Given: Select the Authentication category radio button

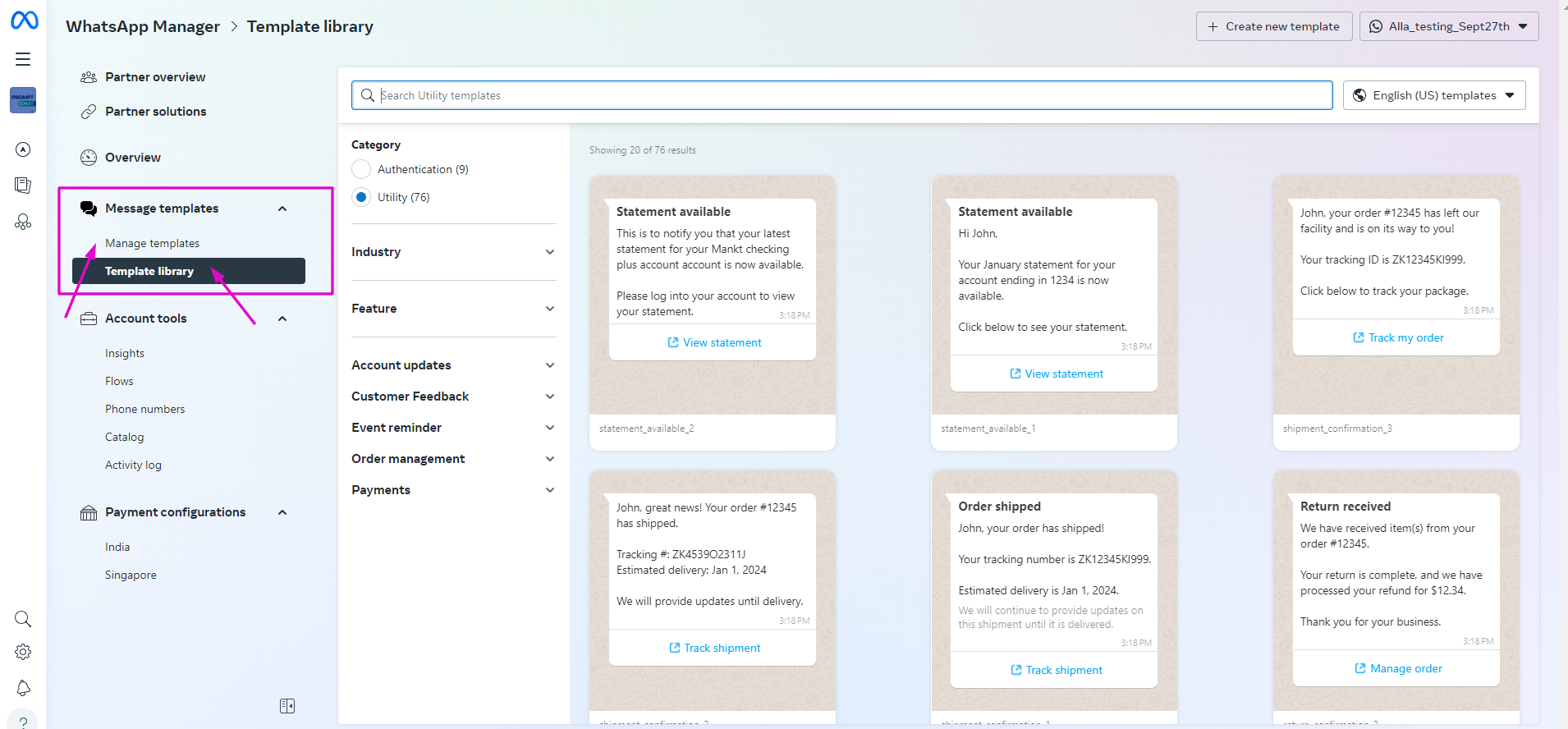Looking at the screenshot, I should pyautogui.click(x=361, y=169).
